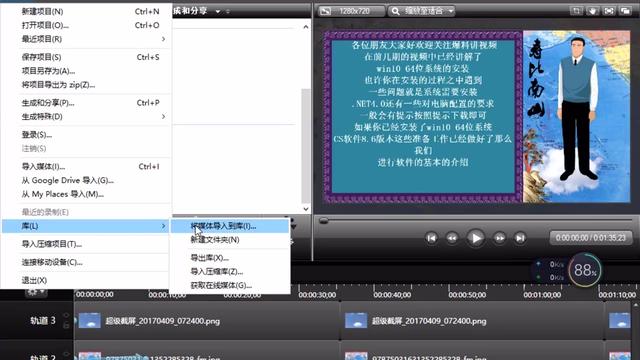Click the 0:00:00;00 / 0:01:35;23 time display

591,238
